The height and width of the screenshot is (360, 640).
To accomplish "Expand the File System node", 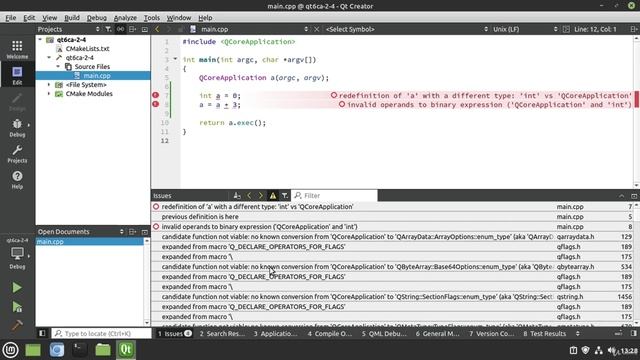I will click(x=49, y=84).
